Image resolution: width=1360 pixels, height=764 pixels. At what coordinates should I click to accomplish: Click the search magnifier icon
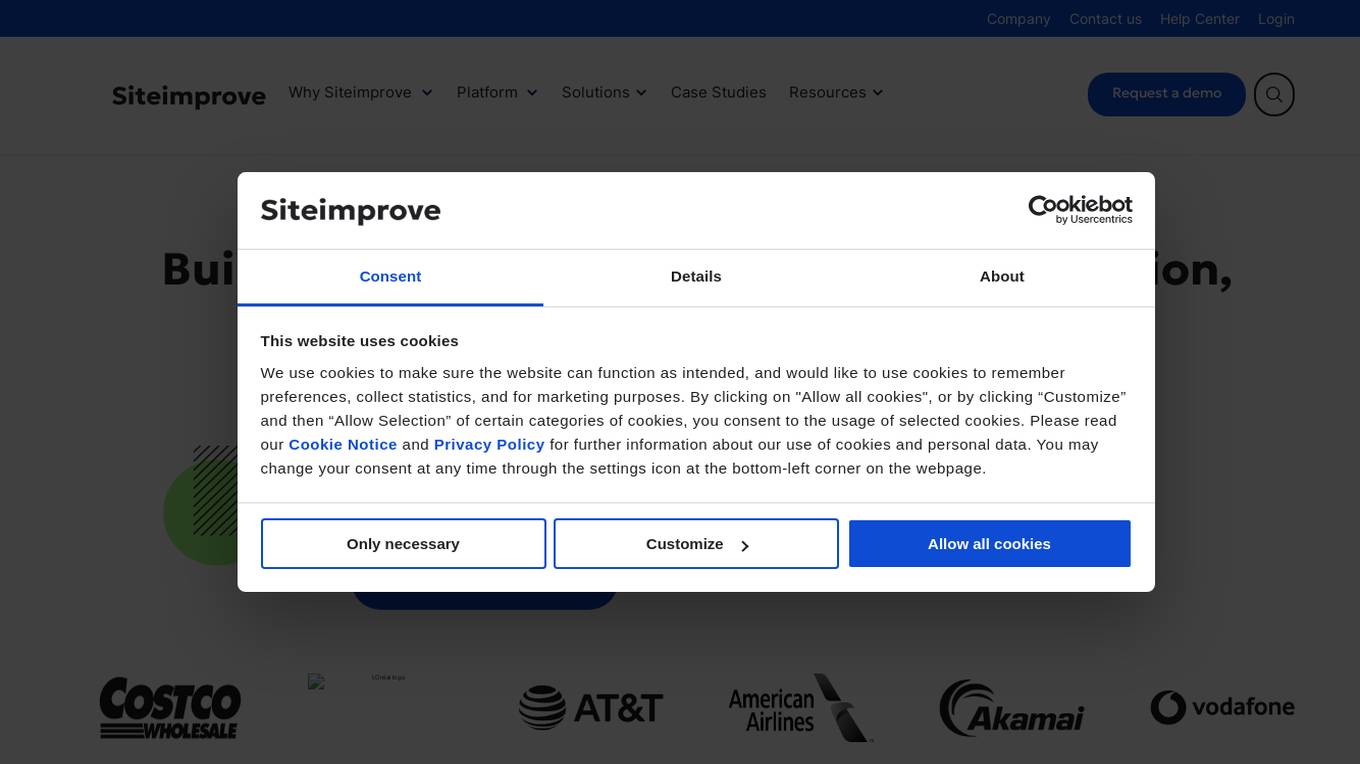[x=1274, y=94]
